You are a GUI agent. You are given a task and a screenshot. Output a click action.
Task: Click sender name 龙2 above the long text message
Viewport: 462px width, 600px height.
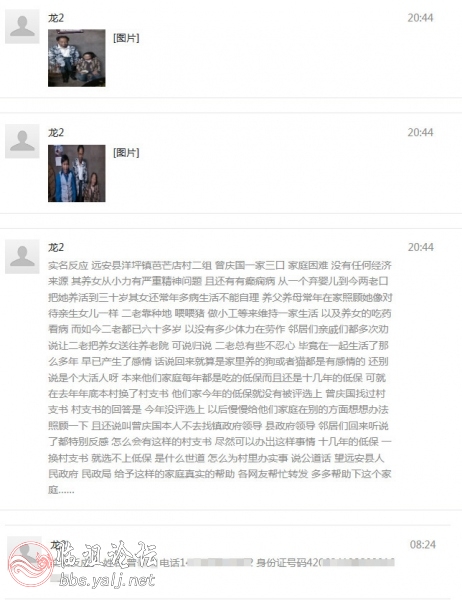click(x=56, y=248)
